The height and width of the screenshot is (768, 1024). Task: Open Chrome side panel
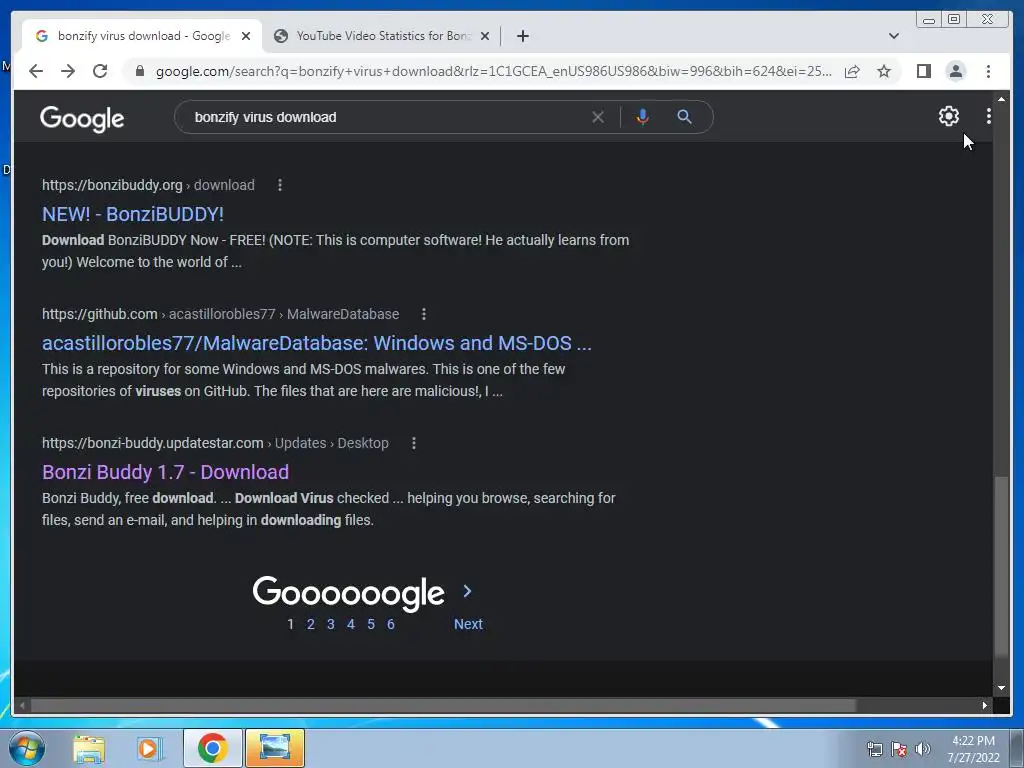[x=923, y=71]
